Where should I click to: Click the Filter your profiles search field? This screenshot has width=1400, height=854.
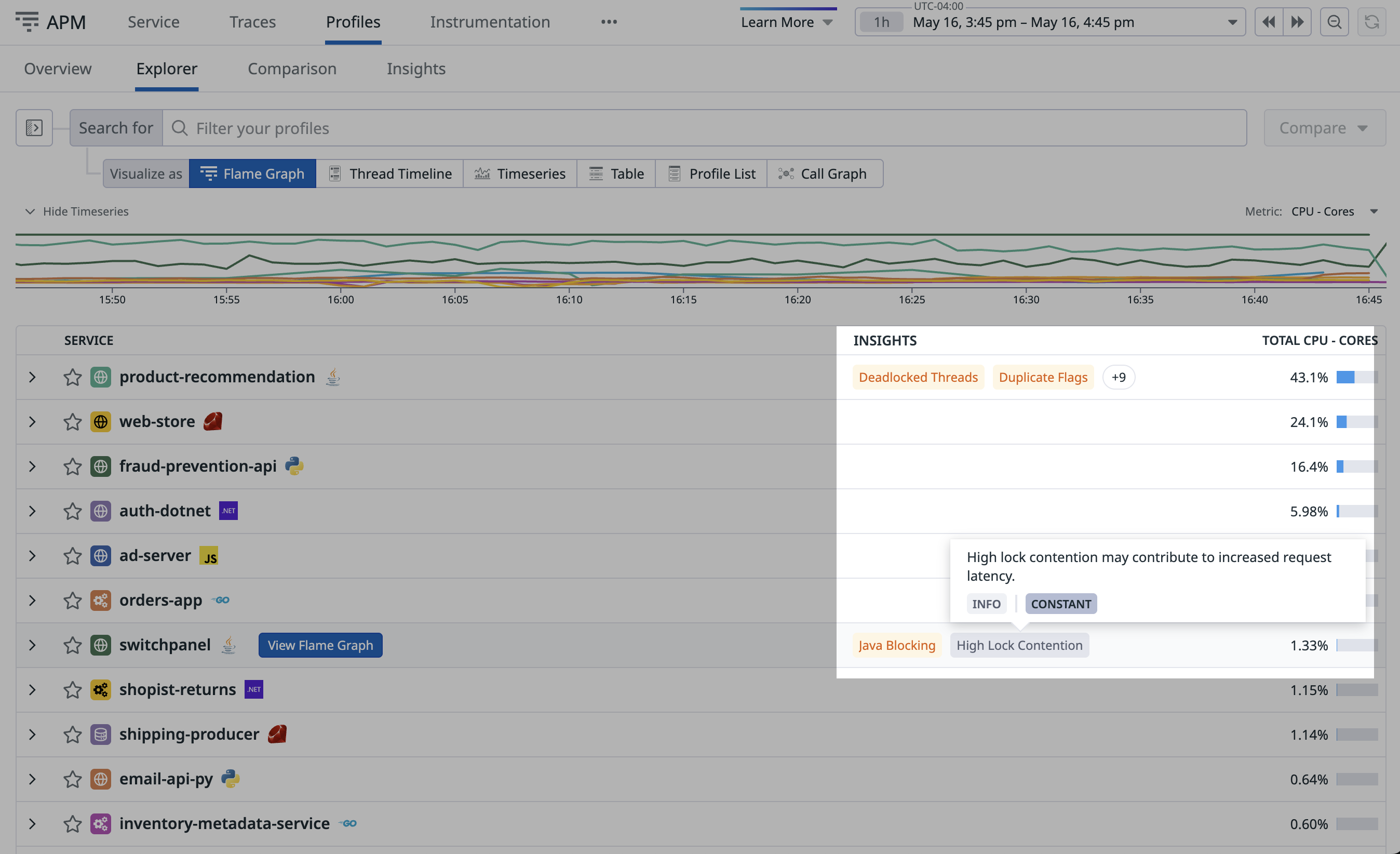point(705,128)
